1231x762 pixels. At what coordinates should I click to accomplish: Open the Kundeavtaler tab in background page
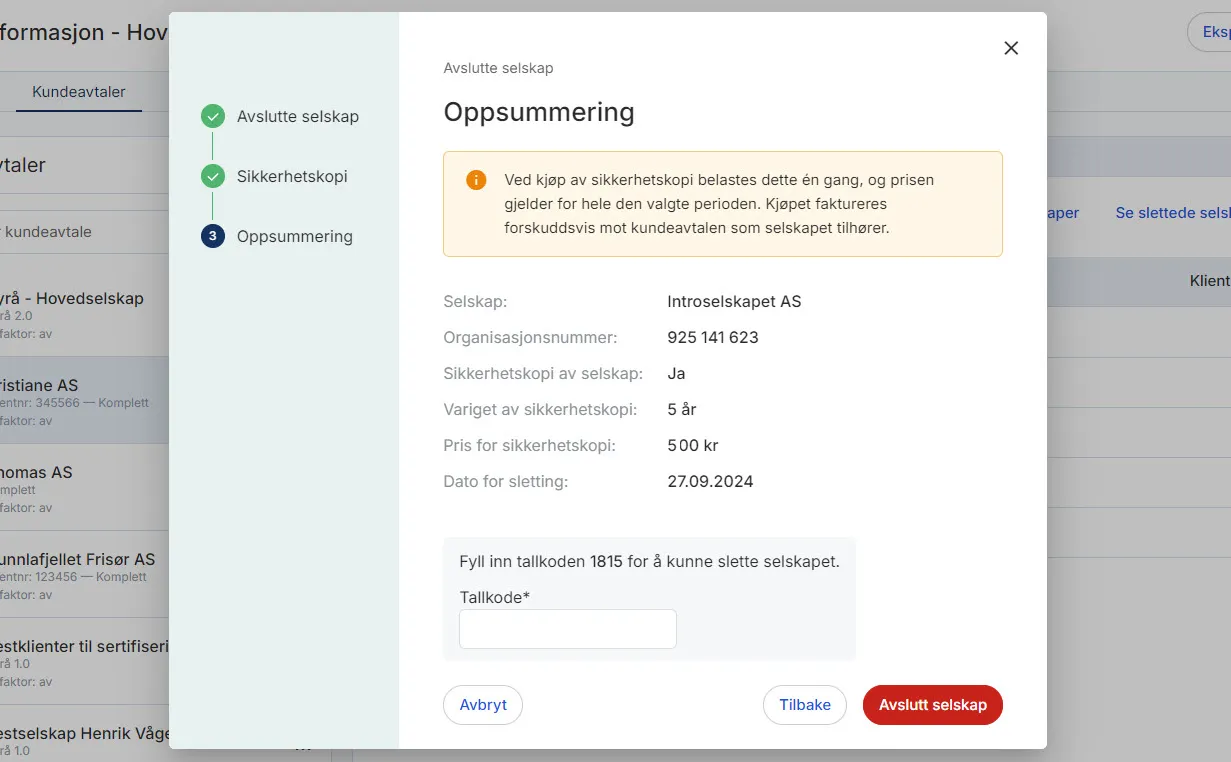(79, 92)
